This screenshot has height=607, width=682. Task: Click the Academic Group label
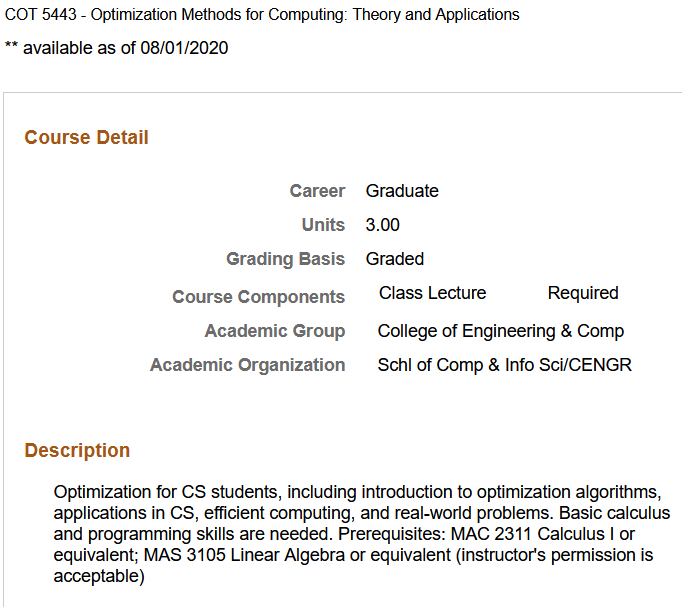pos(275,331)
